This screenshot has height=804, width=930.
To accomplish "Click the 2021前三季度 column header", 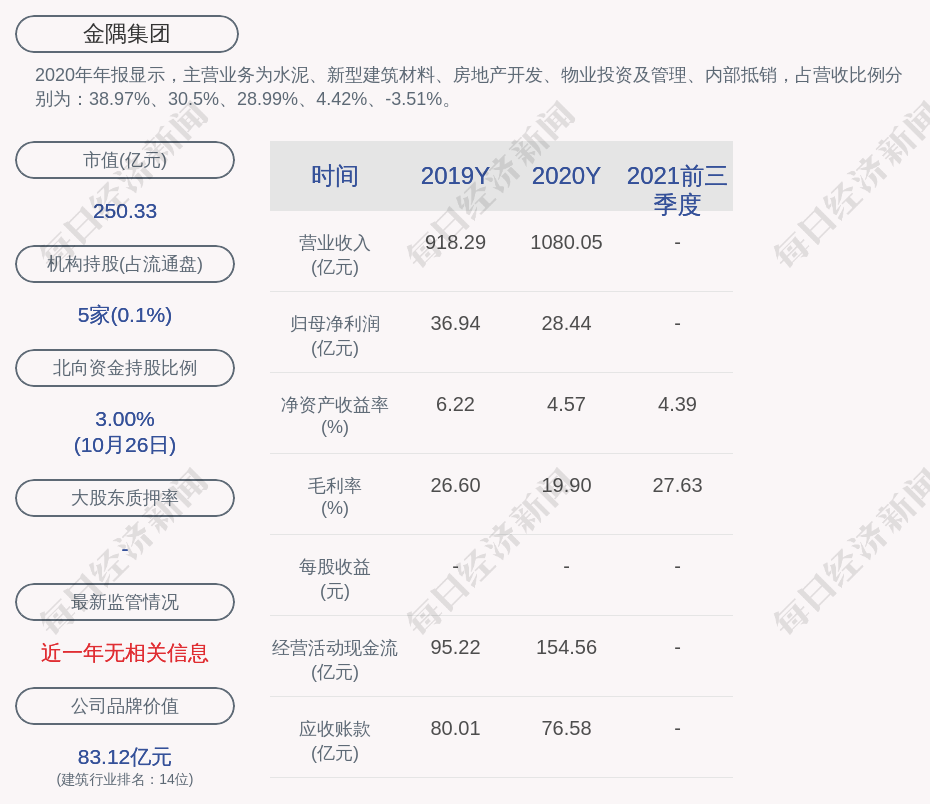I will tap(677, 189).
